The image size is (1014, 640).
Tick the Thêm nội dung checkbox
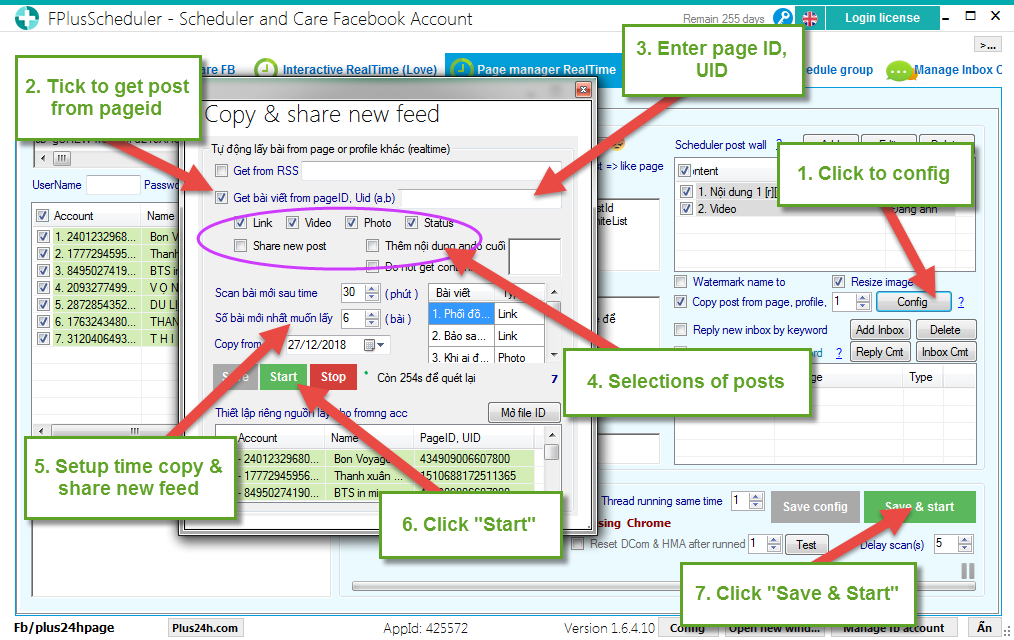coord(372,246)
